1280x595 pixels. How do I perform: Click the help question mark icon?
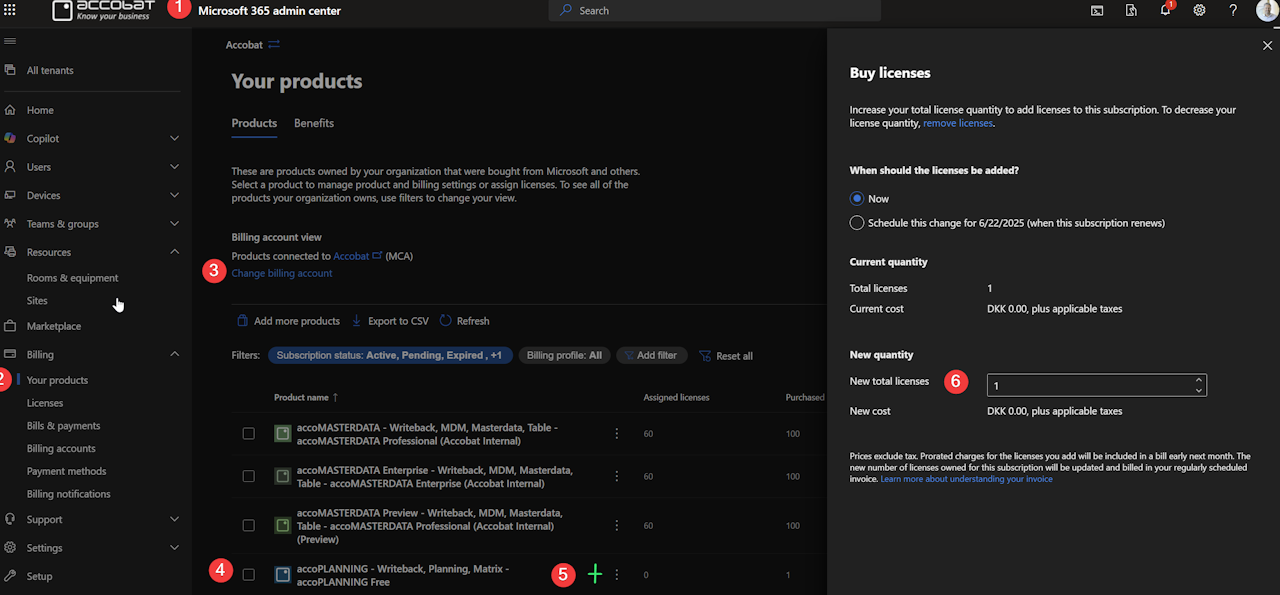point(1233,10)
